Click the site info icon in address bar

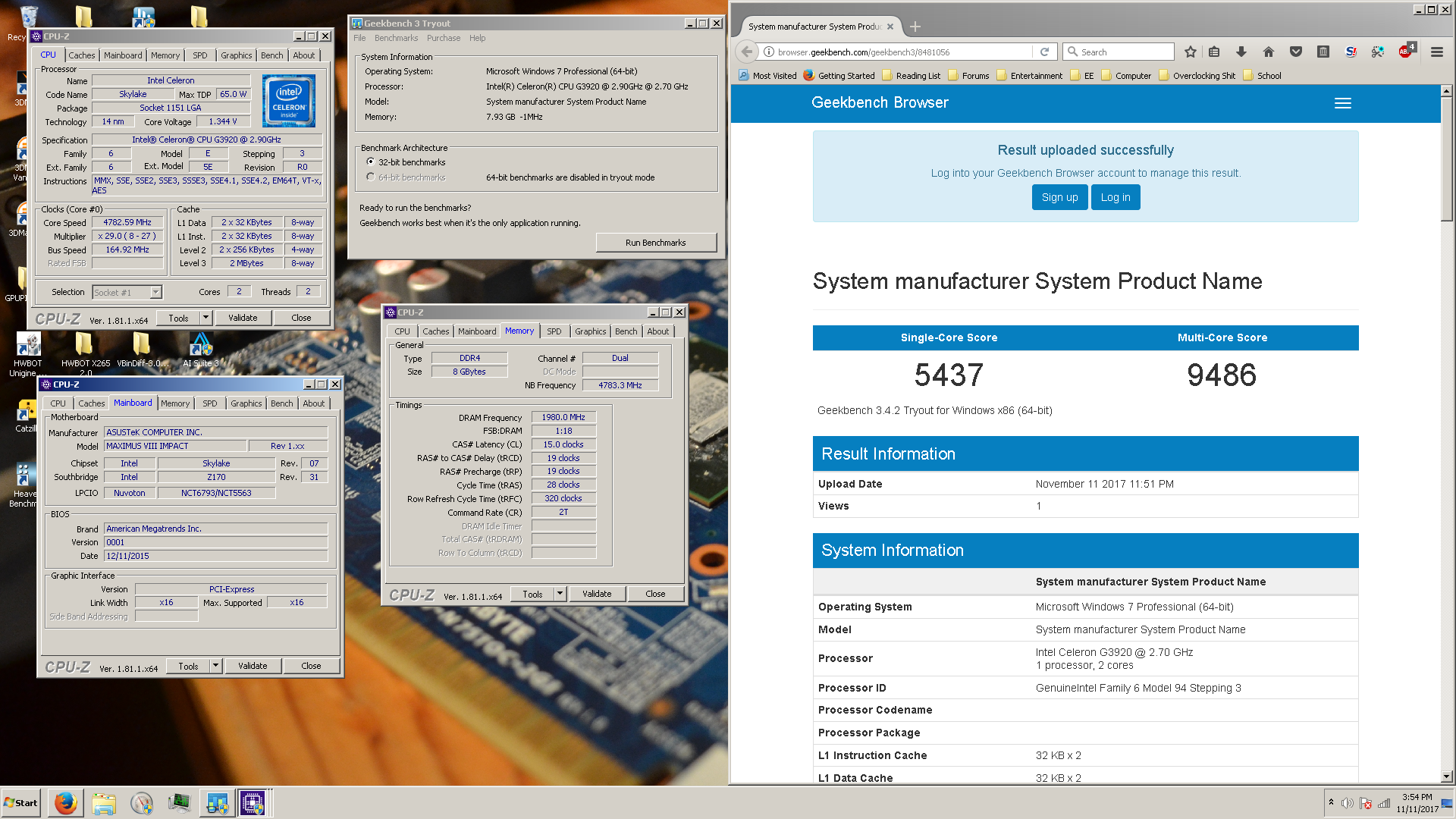point(768,52)
